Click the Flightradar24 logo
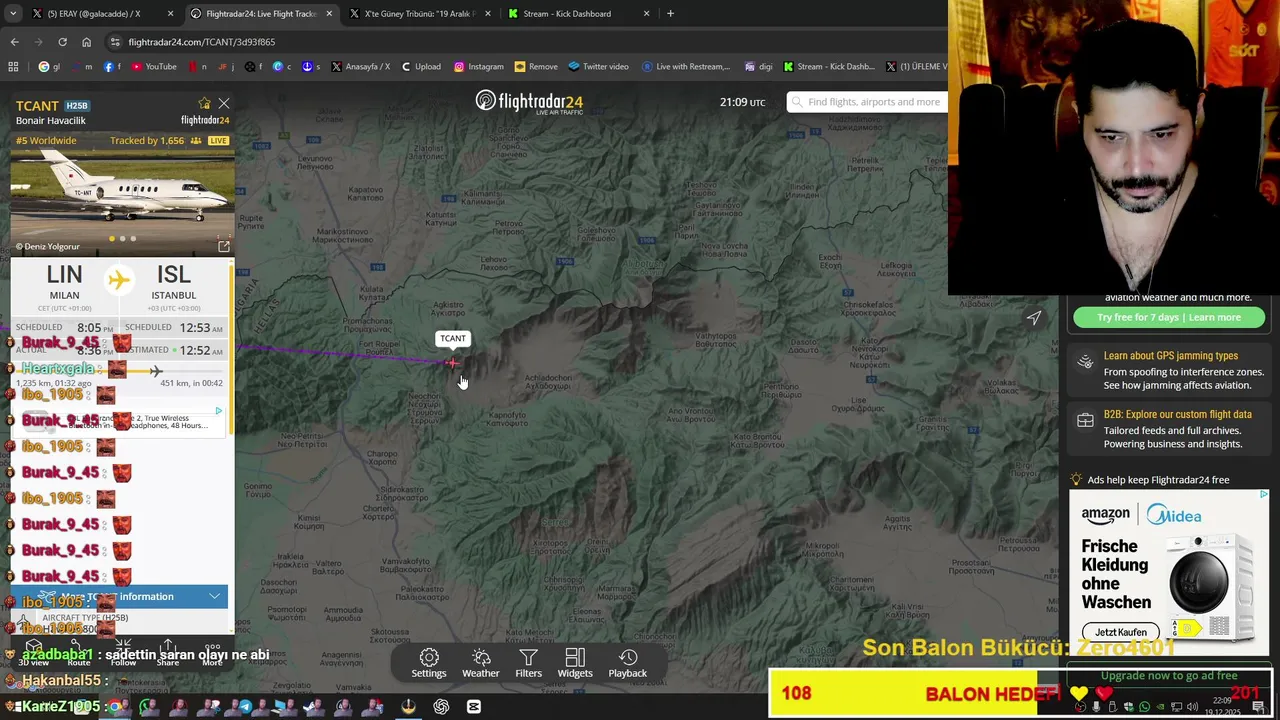The image size is (1280, 720). [529, 102]
